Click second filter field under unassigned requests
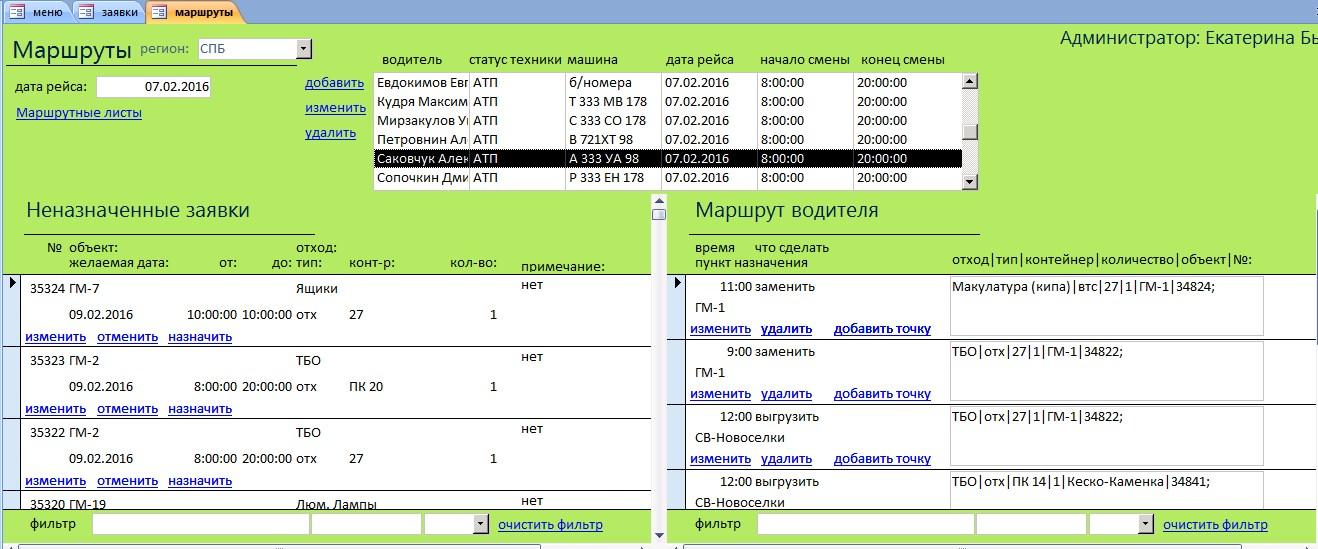Viewport: 1318px width, 549px height. 366,524
